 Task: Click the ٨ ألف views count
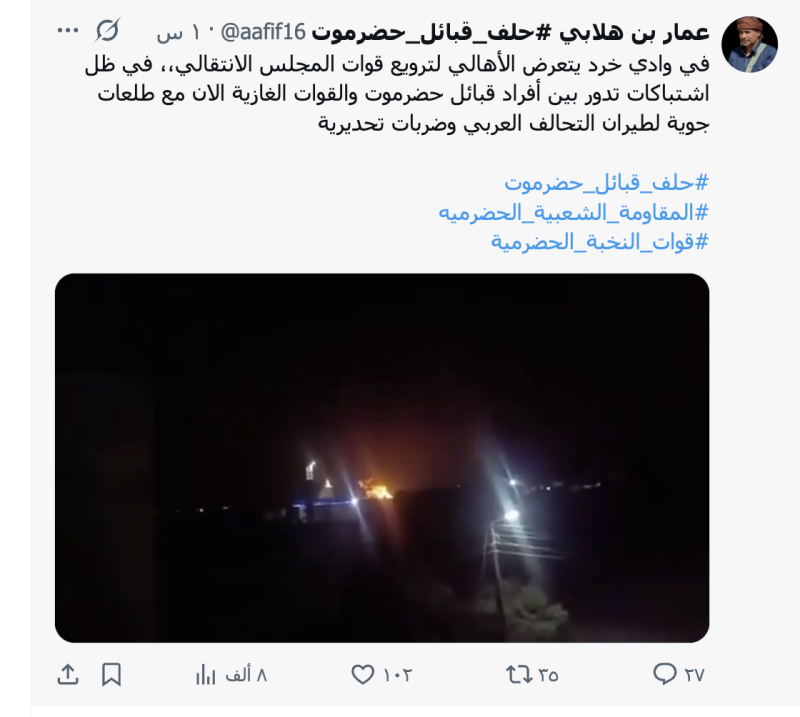point(246,675)
